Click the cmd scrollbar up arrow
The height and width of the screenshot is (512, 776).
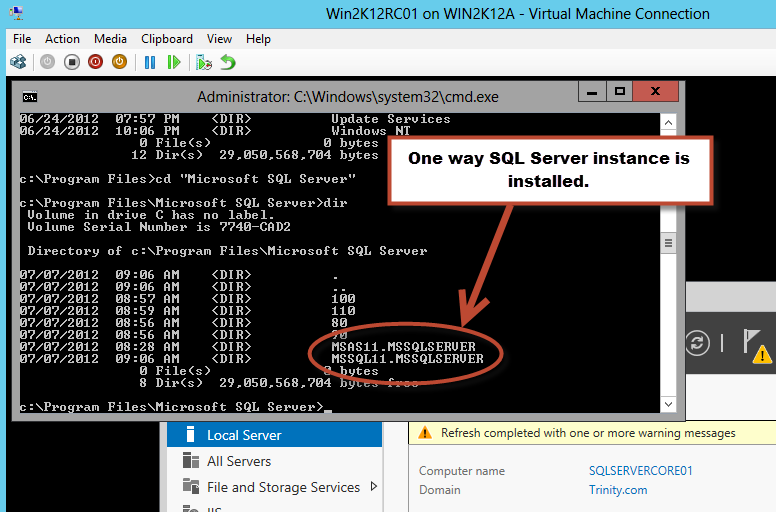pyautogui.click(x=668, y=122)
